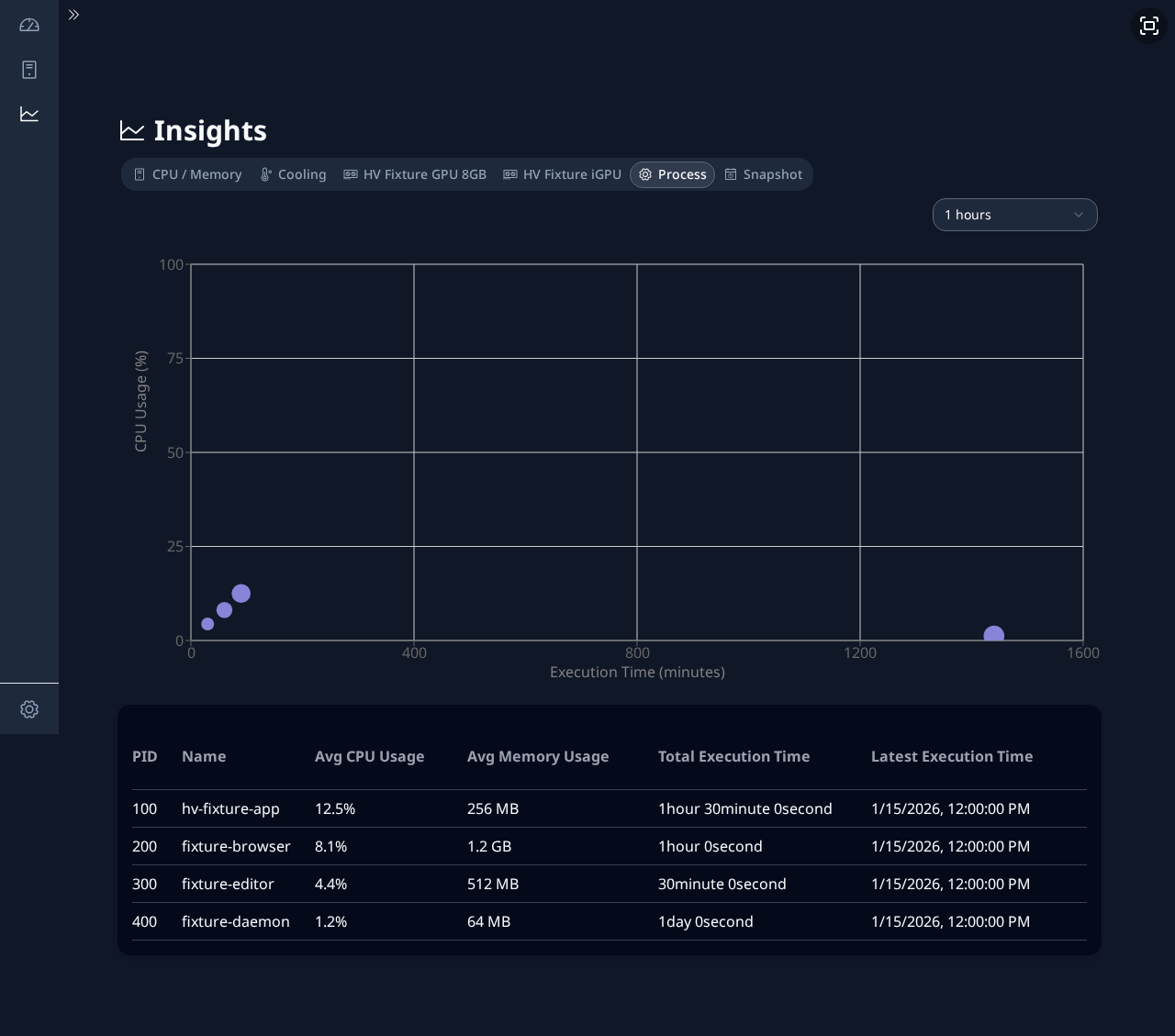Click the 8.1% CPU usage value
The width and height of the screenshot is (1175, 1036).
tap(331, 847)
